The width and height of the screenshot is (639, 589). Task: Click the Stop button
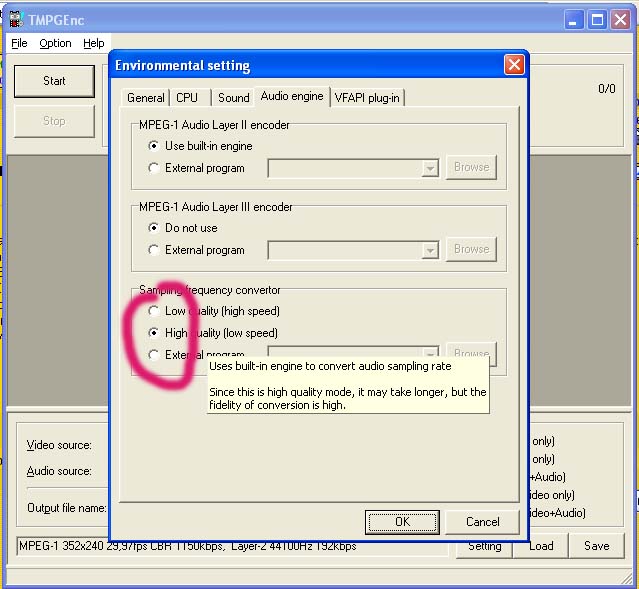click(x=54, y=121)
